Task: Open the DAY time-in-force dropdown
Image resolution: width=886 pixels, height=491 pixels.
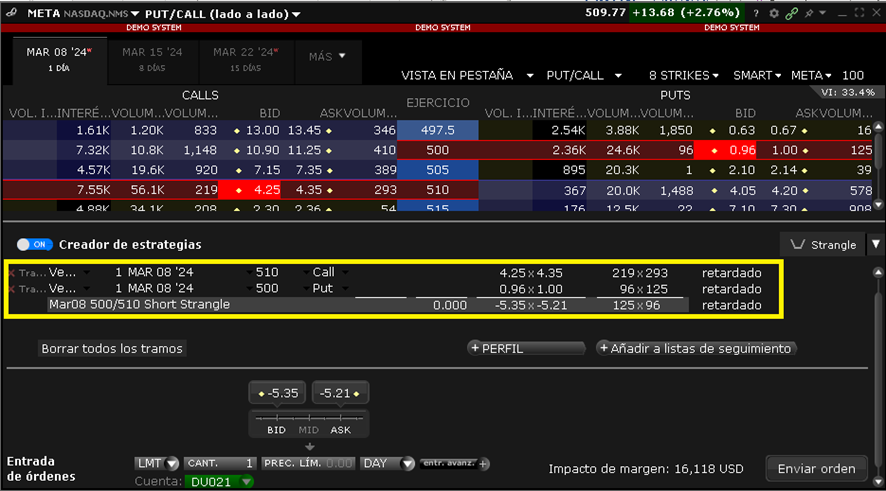Action: [388, 464]
